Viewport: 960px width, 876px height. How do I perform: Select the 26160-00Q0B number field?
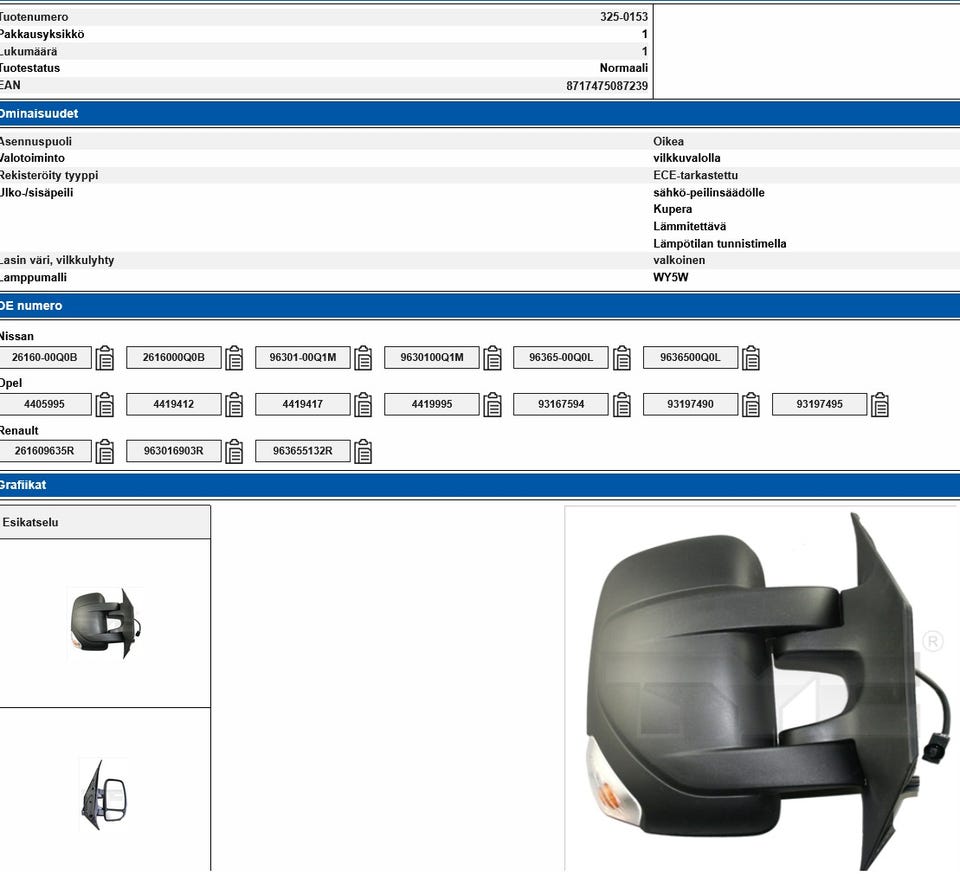point(45,358)
